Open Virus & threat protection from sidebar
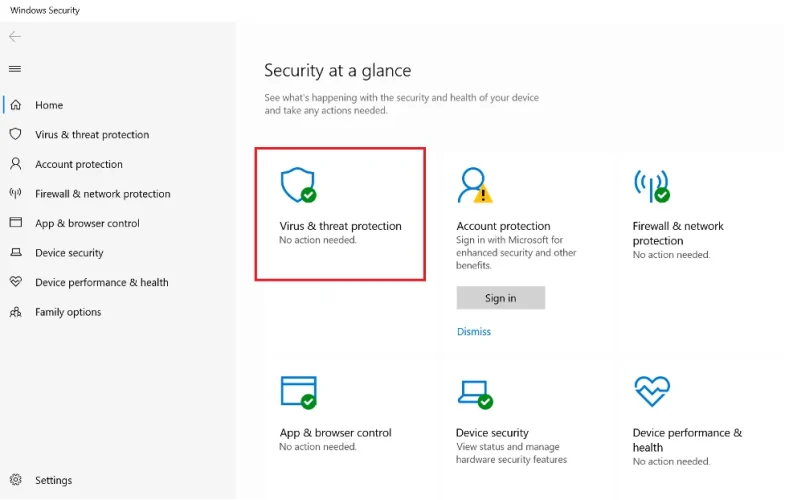This screenshot has height=500, width=785. click(x=91, y=135)
